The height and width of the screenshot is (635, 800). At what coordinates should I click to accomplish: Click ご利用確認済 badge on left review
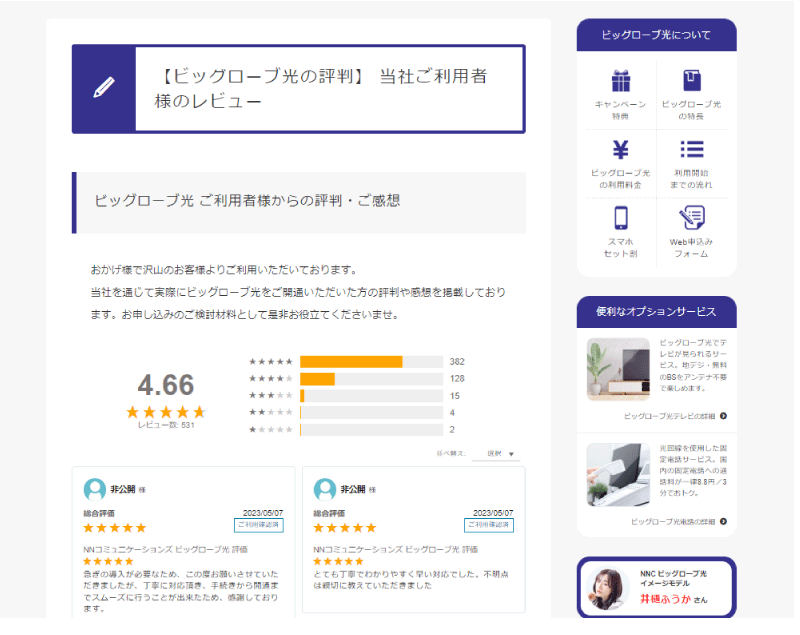pyautogui.click(x=259, y=525)
